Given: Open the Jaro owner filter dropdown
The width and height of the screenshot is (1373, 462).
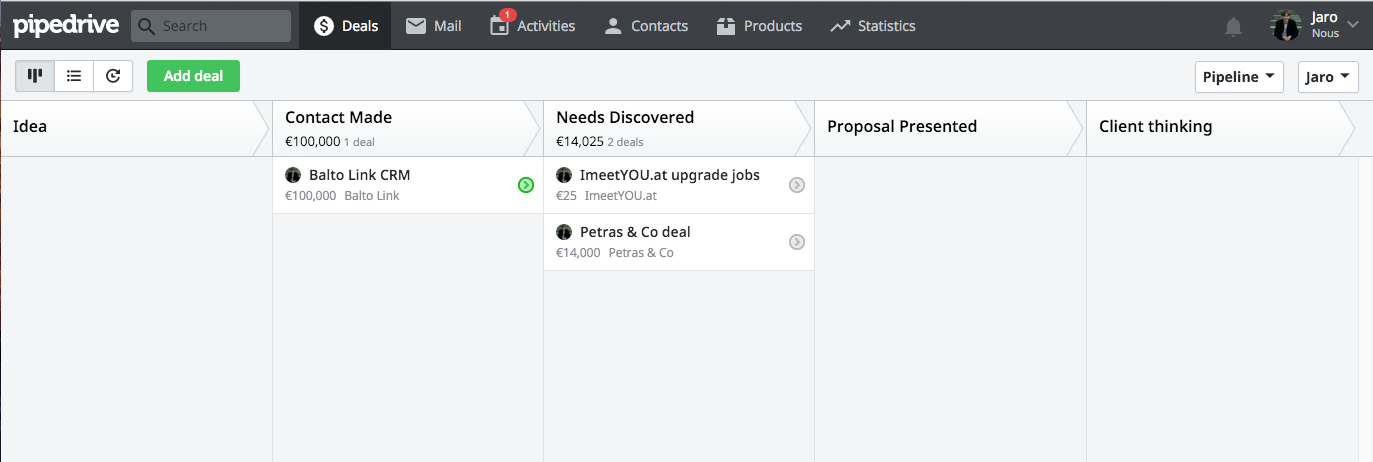Looking at the screenshot, I should point(1327,77).
